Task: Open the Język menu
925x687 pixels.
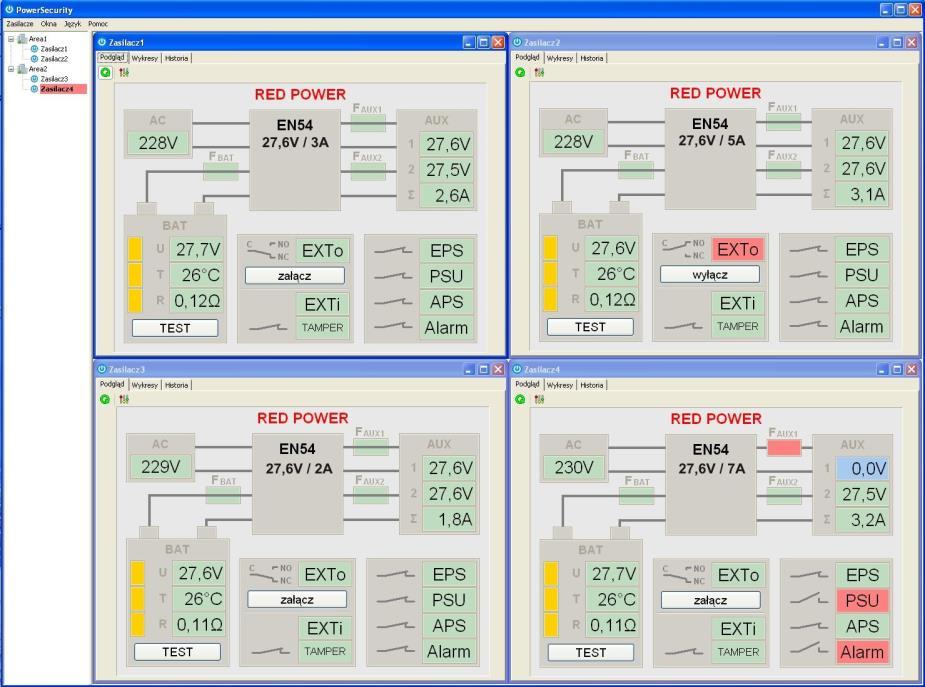Action: 73,24
